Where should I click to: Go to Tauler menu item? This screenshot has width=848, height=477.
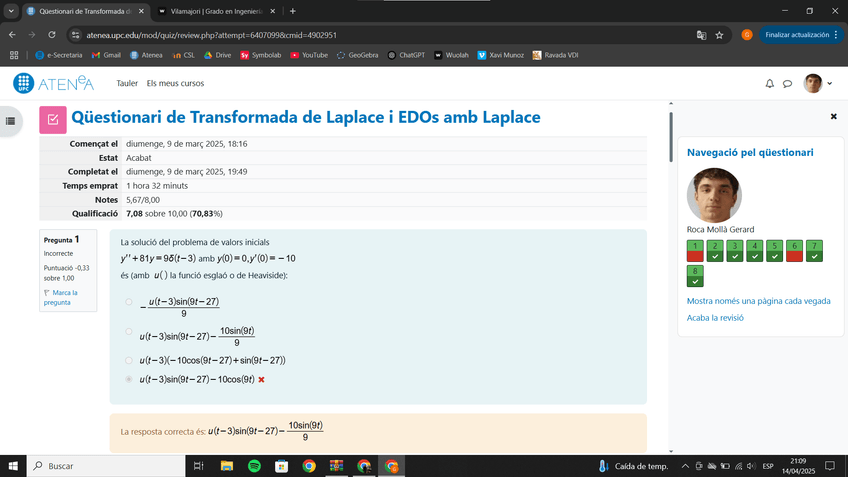127,83
